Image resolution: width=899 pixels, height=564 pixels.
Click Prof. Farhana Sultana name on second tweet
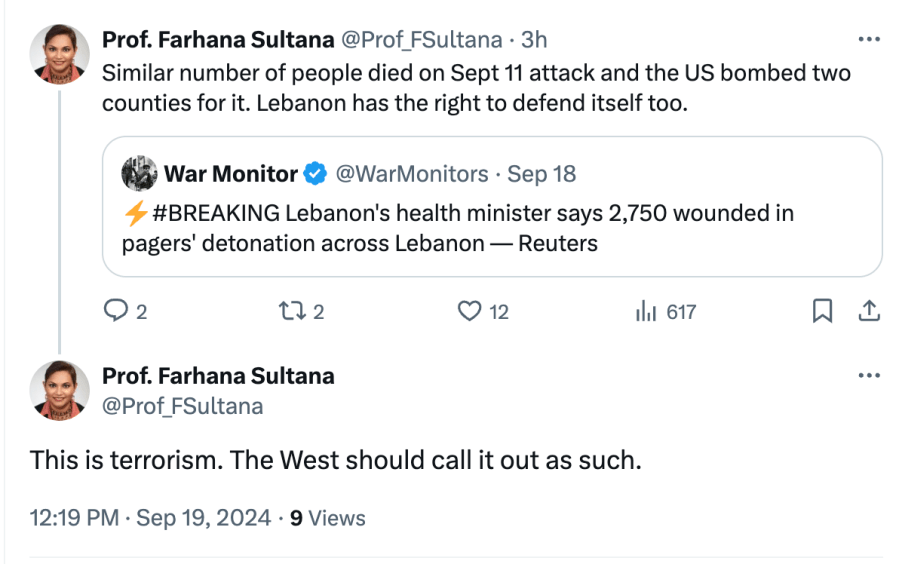click(x=218, y=376)
